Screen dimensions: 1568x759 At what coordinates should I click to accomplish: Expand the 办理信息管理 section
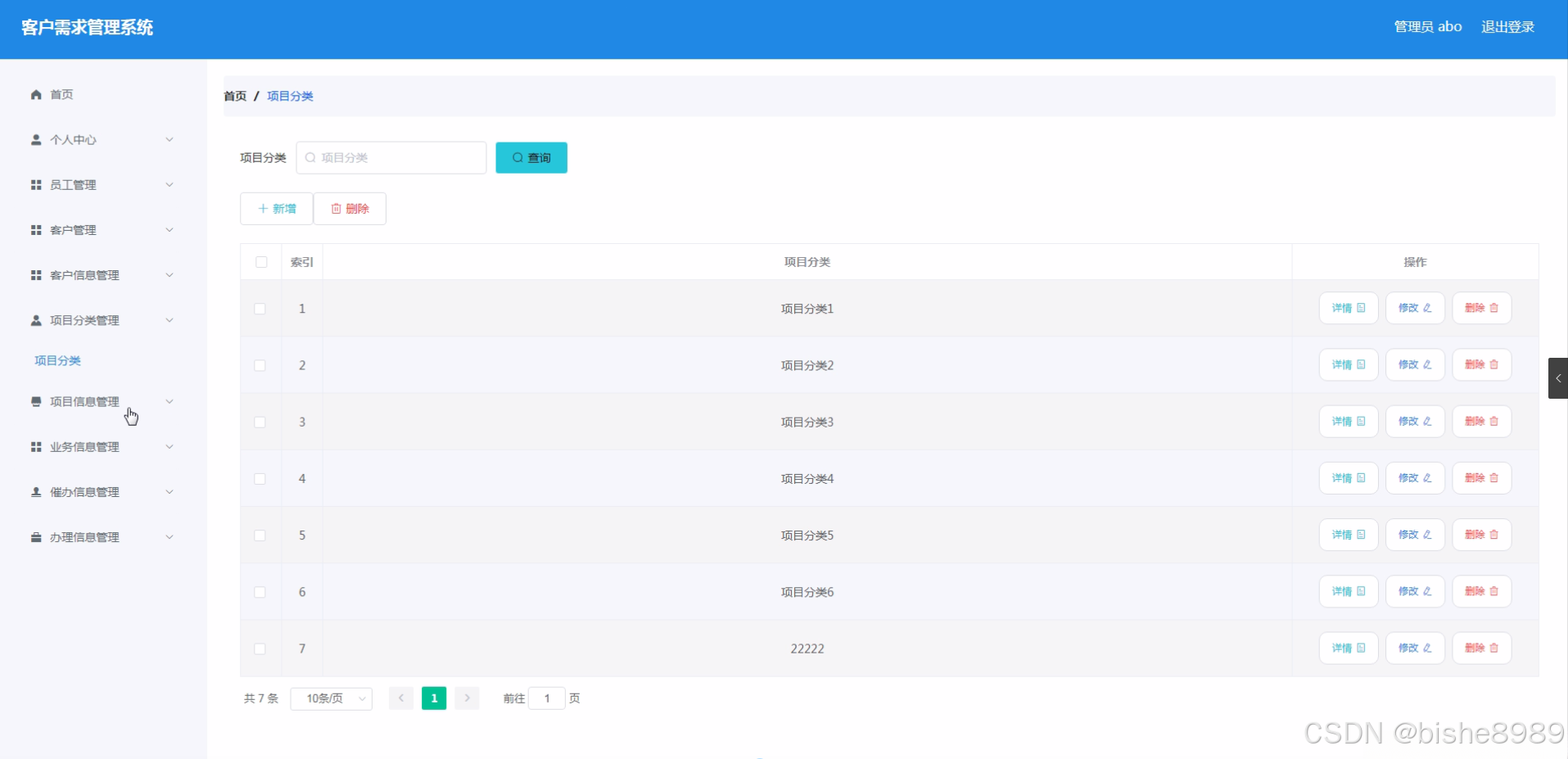pyautogui.click(x=84, y=537)
